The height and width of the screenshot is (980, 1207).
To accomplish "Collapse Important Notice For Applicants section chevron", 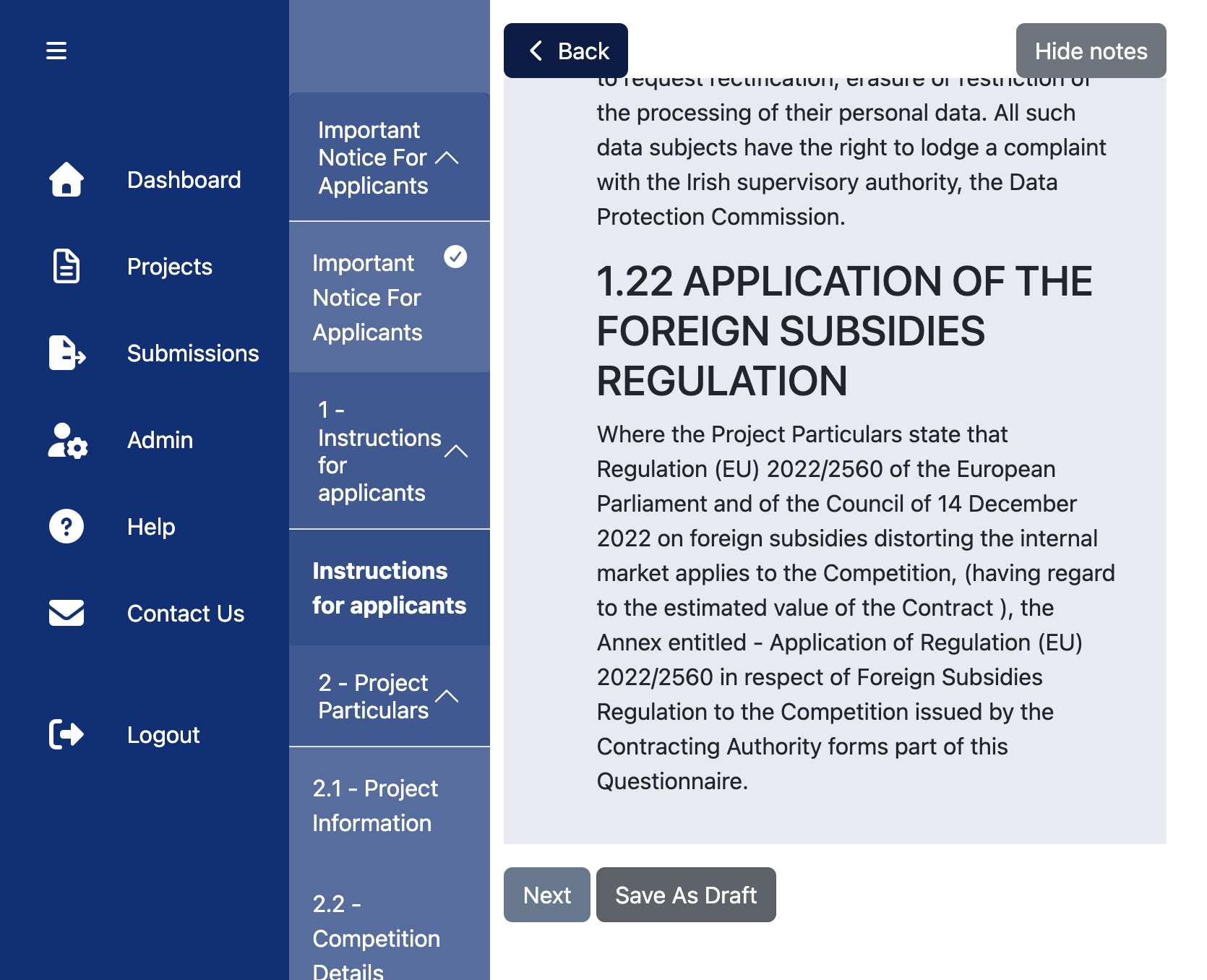I will [x=447, y=158].
